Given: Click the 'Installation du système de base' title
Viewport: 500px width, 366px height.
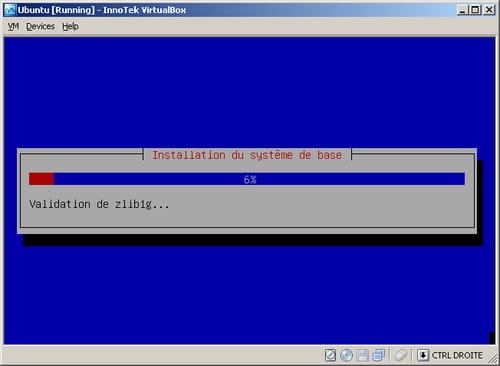Looking at the screenshot, I should click(247, 155).
